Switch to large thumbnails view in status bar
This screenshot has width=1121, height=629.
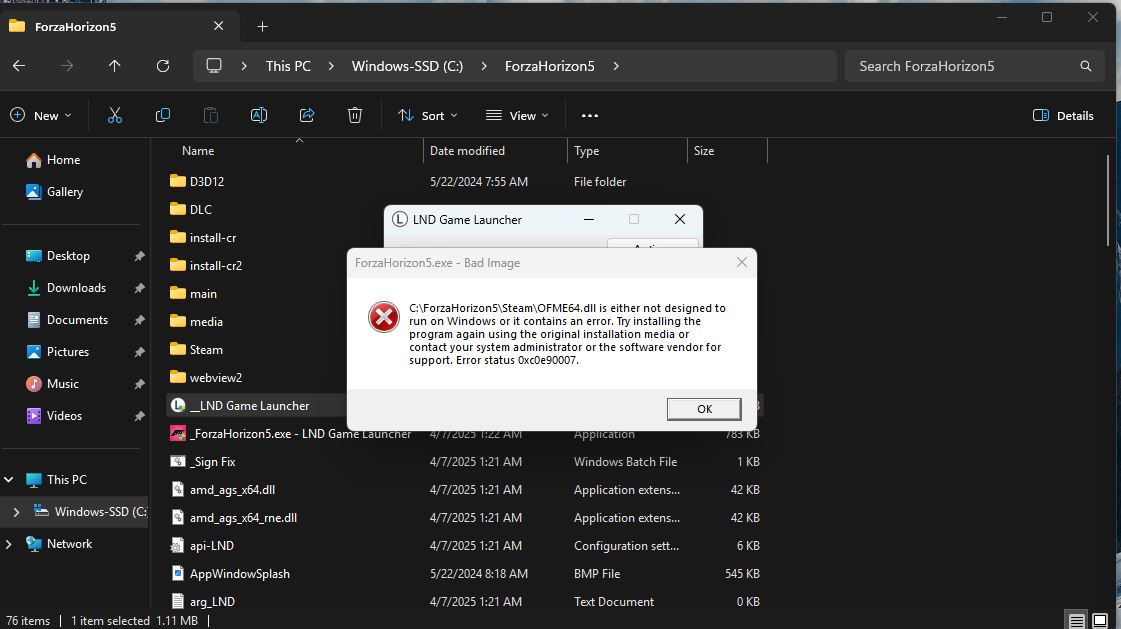[1103, 621]
